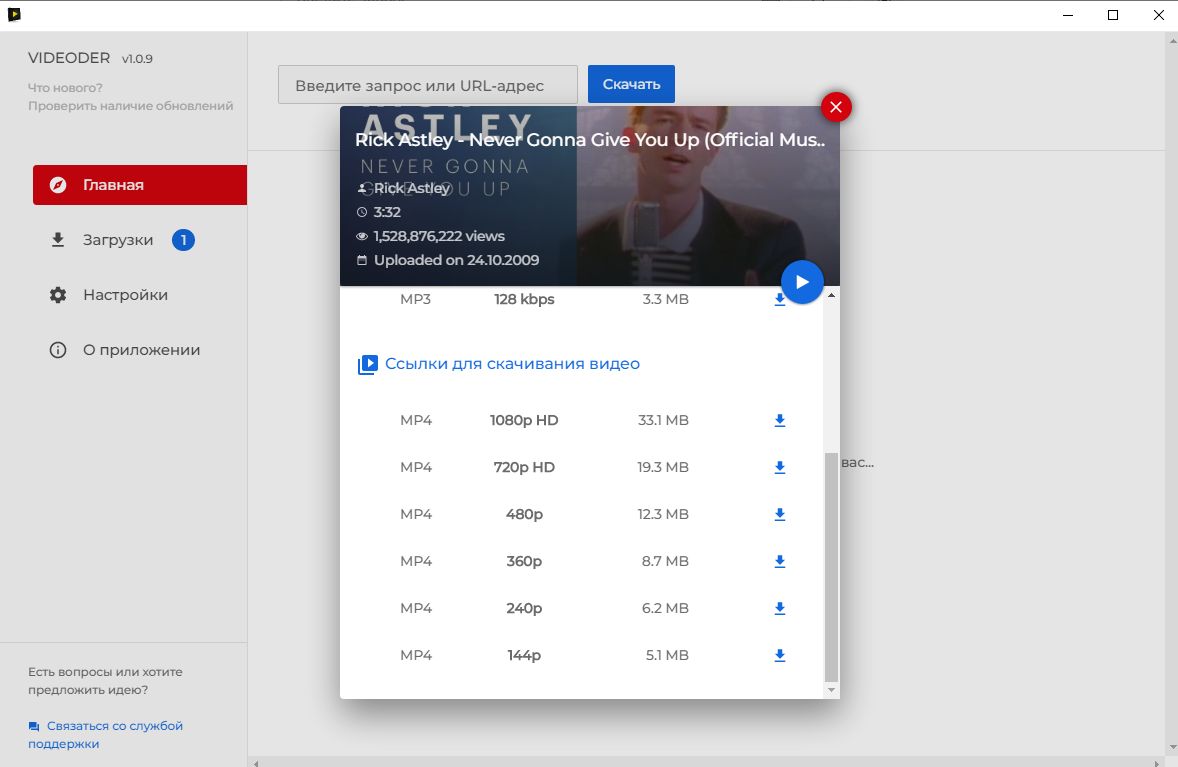Click Проверить наличие обновлений link

130,106
